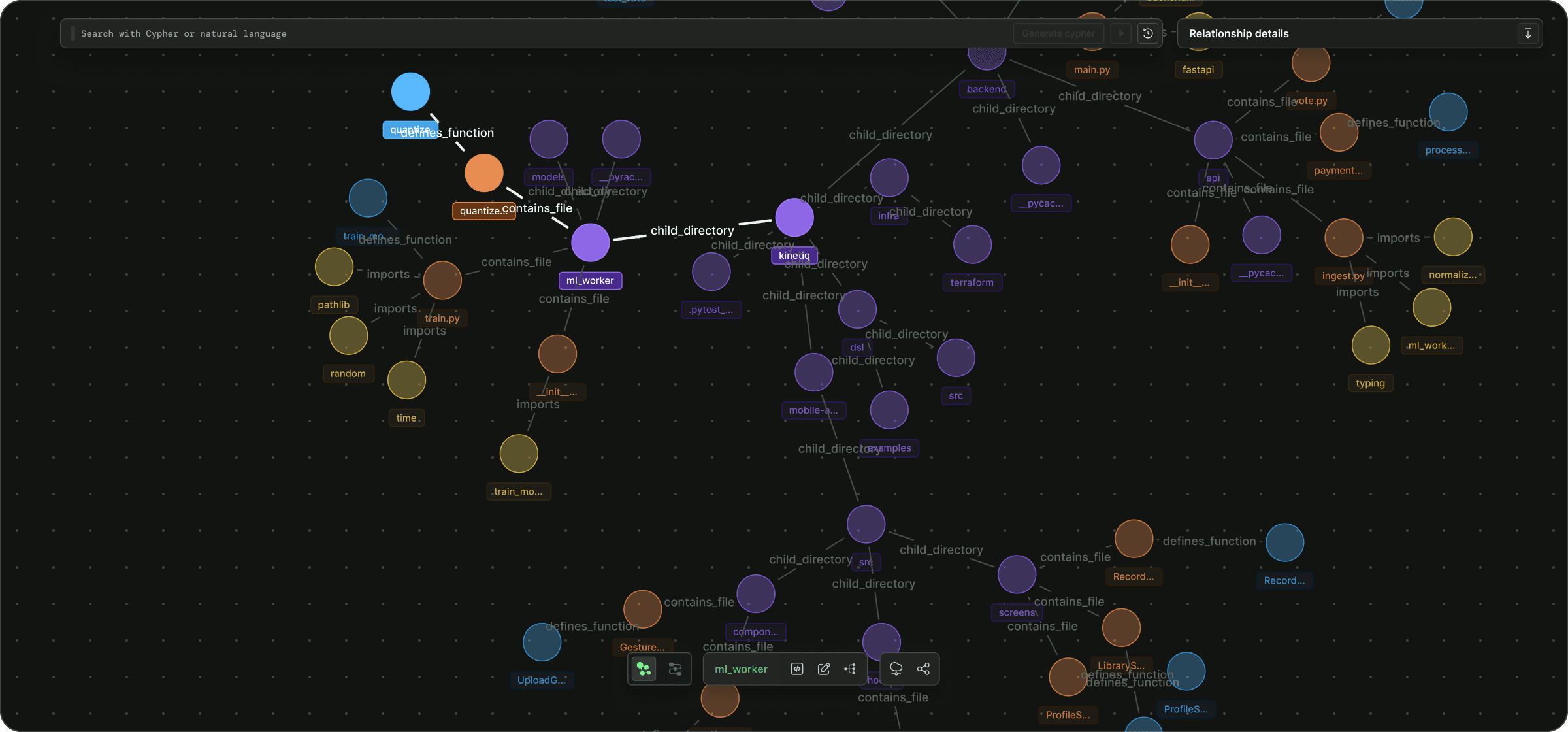Select the terraform directory node
This screenshot has height=732, width=1568.
coord(972,245)
